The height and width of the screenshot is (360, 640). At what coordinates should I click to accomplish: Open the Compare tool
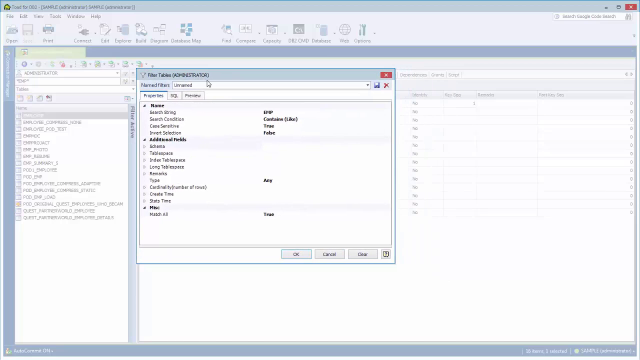(245, 33)
